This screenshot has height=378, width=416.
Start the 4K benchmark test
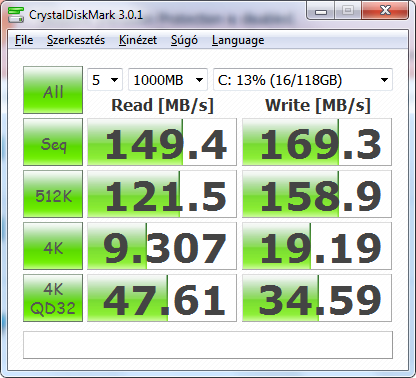pyautogui.click(x=53, y=246)
